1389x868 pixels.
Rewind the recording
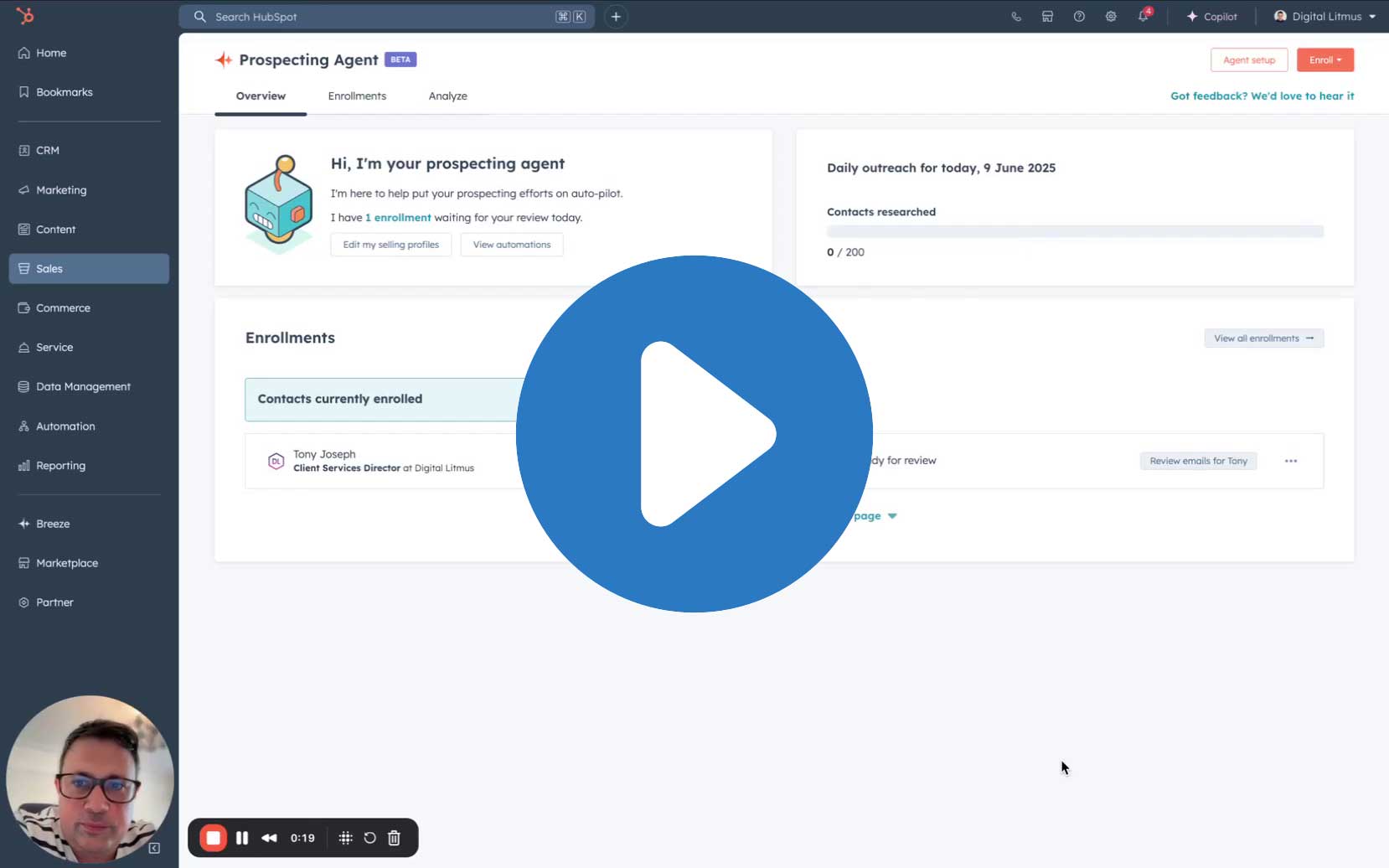click(269, 838)
